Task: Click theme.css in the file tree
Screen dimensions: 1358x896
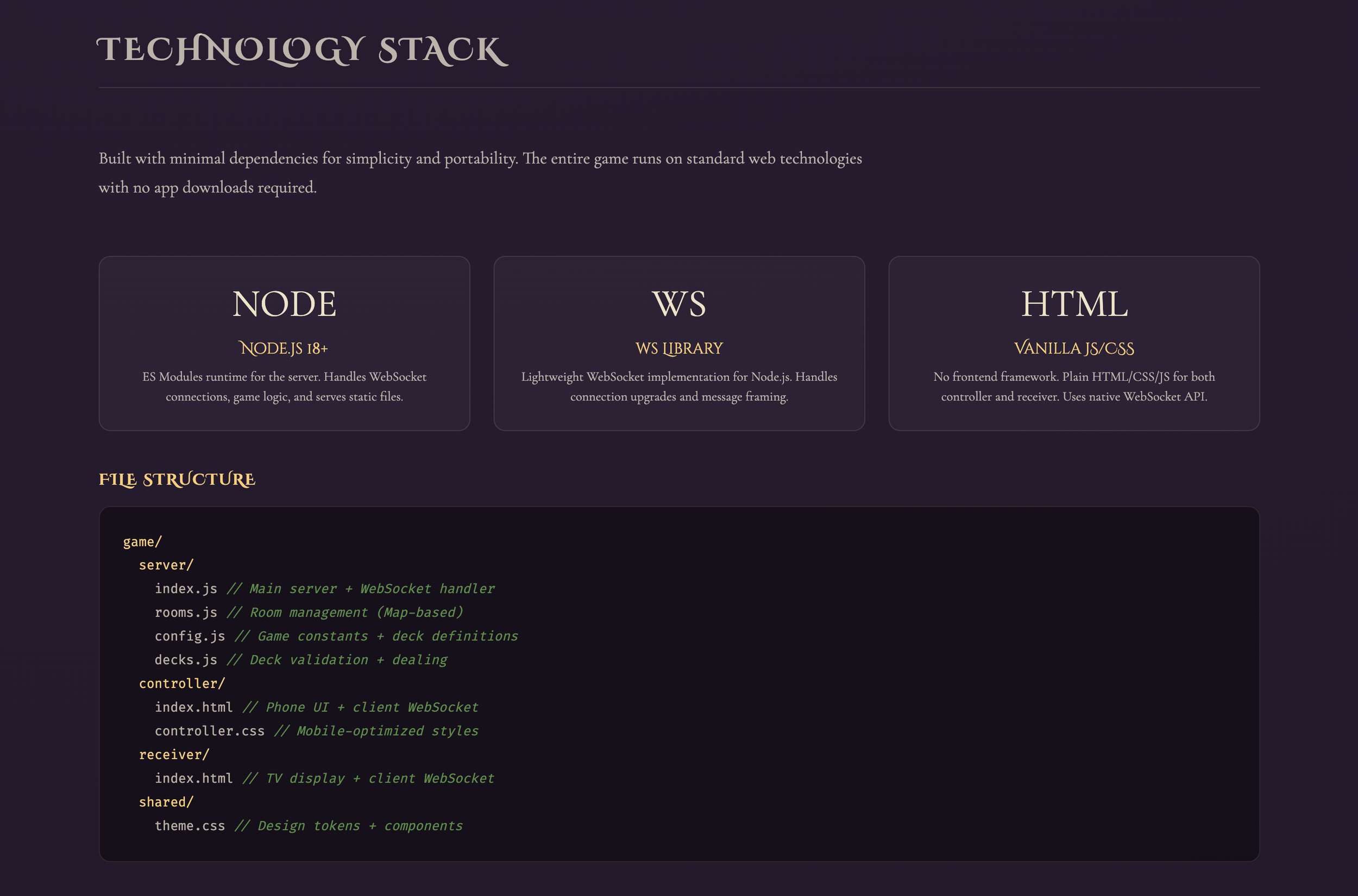Action: (x=190, y=826)
